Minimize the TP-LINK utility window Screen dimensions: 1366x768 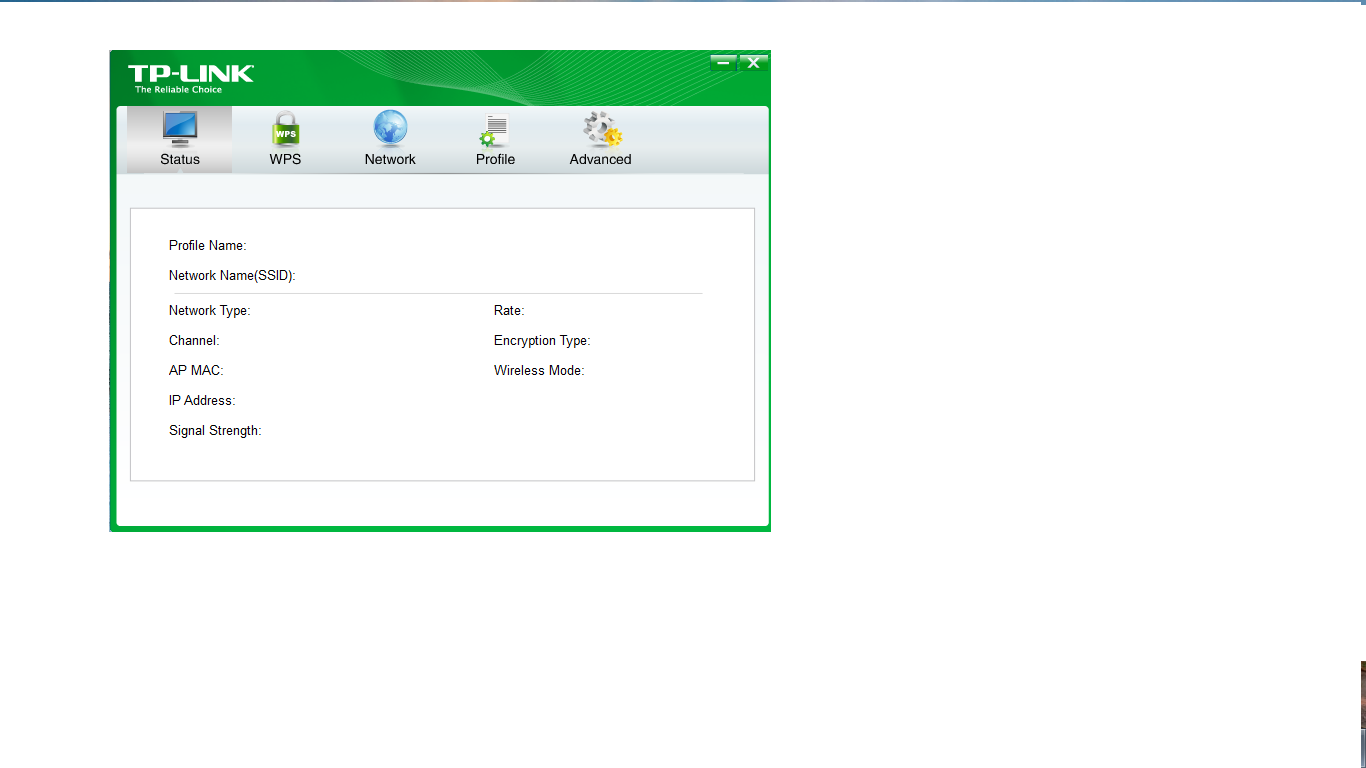(x=723, y=63)
